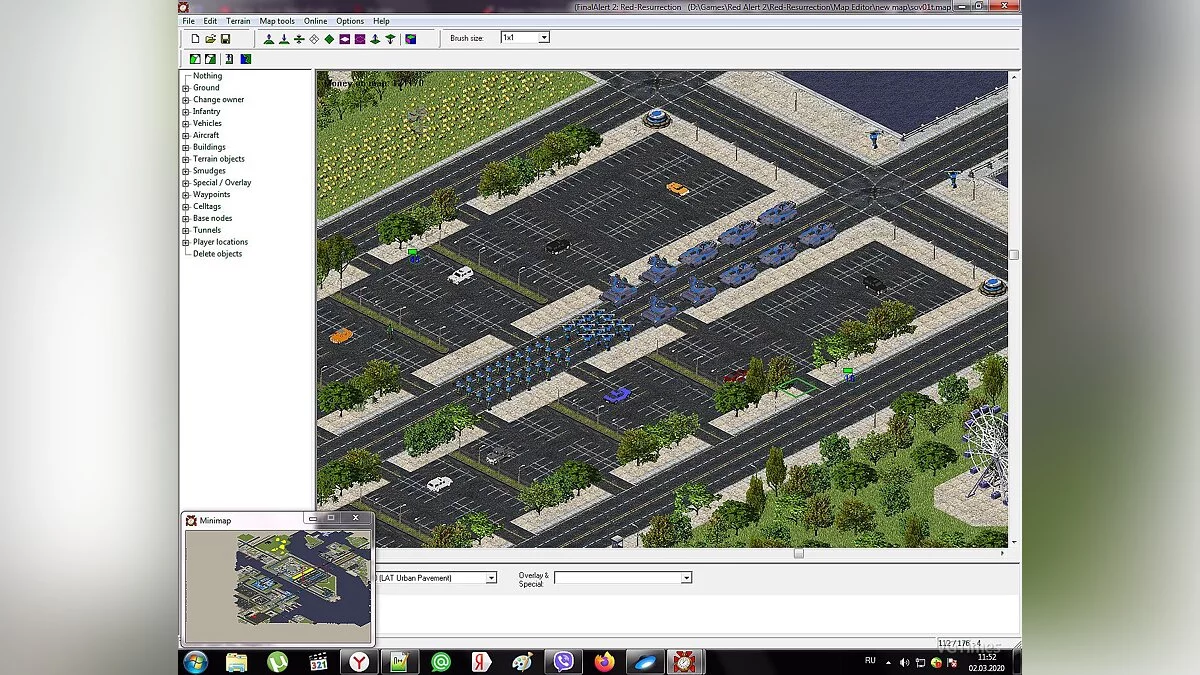This screenshot has width=1200, height=675.
Task: Open the Terrain menu
Action: (x=238, y=21)
